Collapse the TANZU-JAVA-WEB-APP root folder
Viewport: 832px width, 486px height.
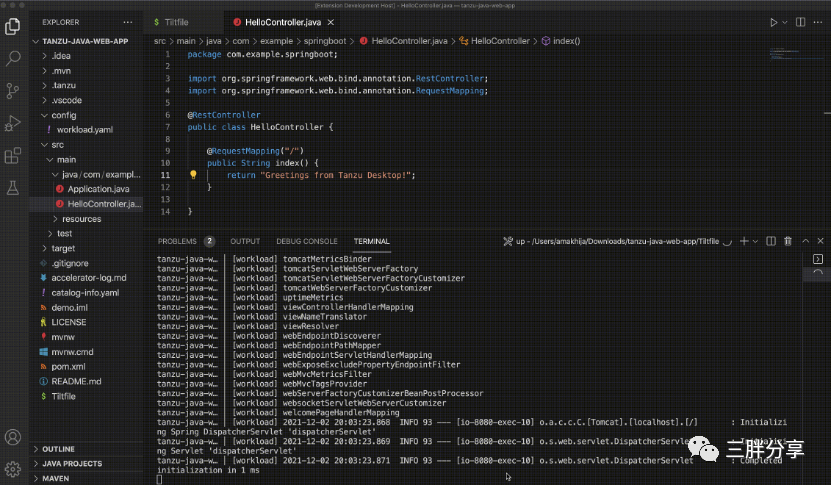(x=86, y=41)
